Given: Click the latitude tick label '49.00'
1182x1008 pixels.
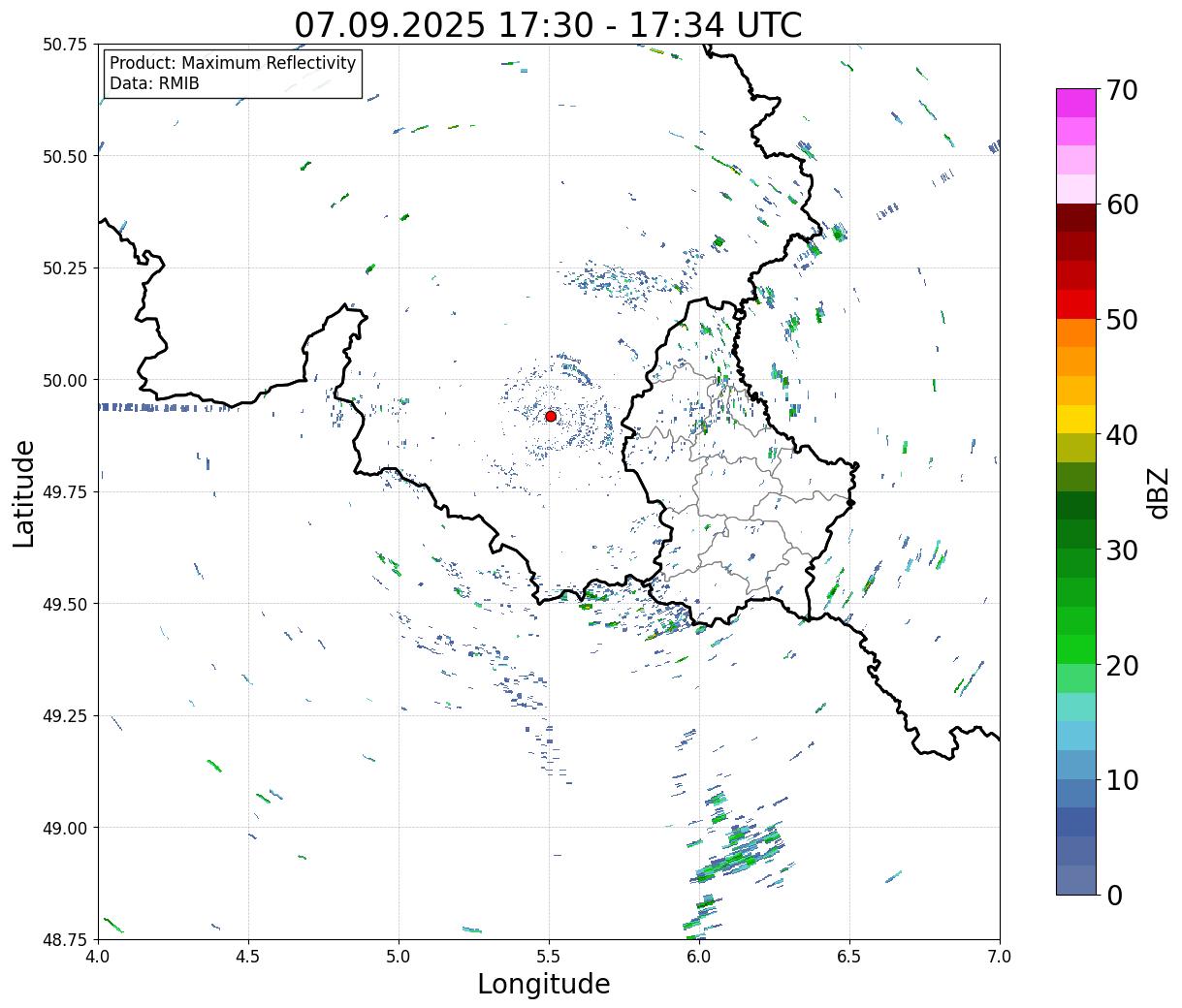Looking at the screenshot, I should click(65, 828).
